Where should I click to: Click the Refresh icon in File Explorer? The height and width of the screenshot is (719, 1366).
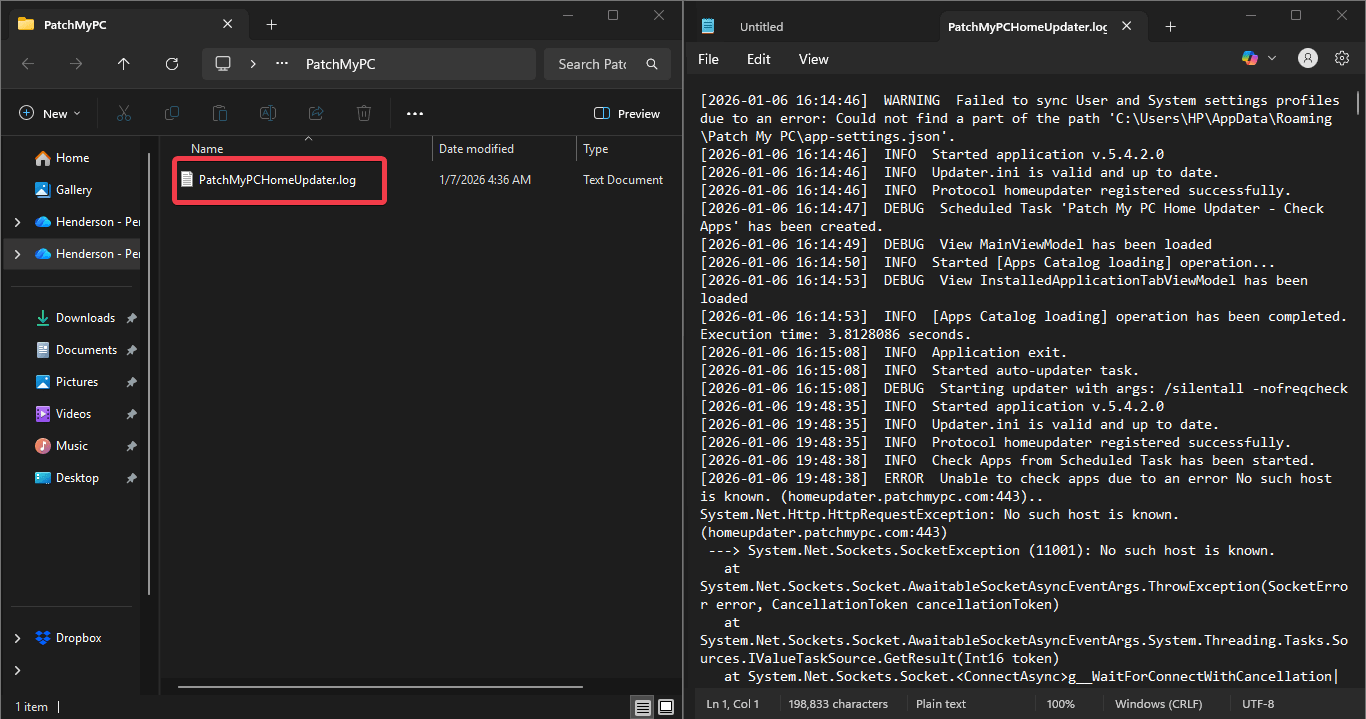tap(172, 64)
